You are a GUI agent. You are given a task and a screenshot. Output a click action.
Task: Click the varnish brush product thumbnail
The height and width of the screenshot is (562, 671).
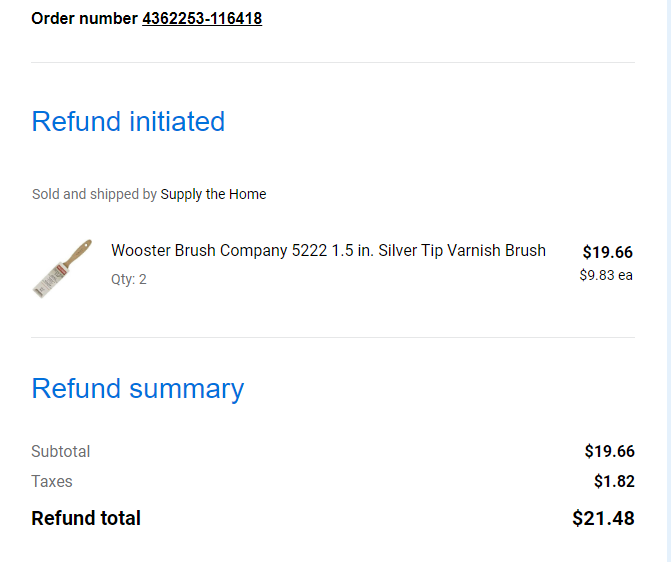coord(62,268)
